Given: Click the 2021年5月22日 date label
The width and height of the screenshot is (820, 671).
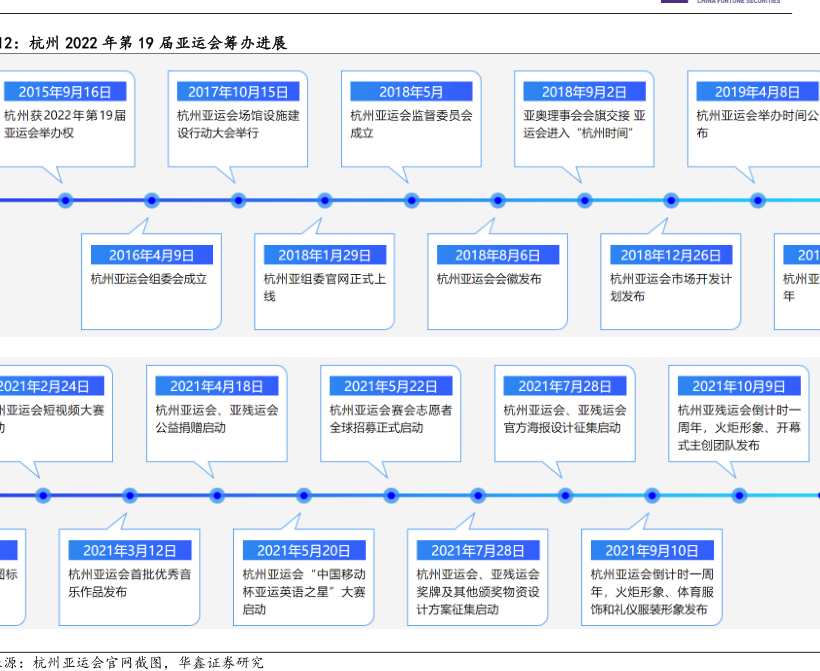Looking at the screenshot, I should coord(391,386).
